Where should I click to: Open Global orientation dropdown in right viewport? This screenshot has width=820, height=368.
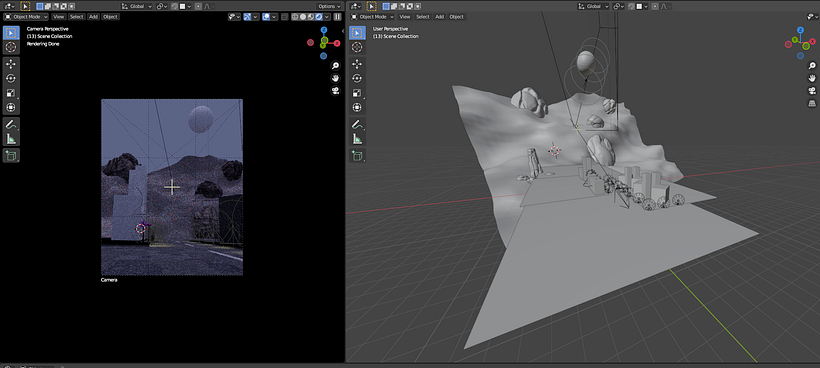pos(593,6)
